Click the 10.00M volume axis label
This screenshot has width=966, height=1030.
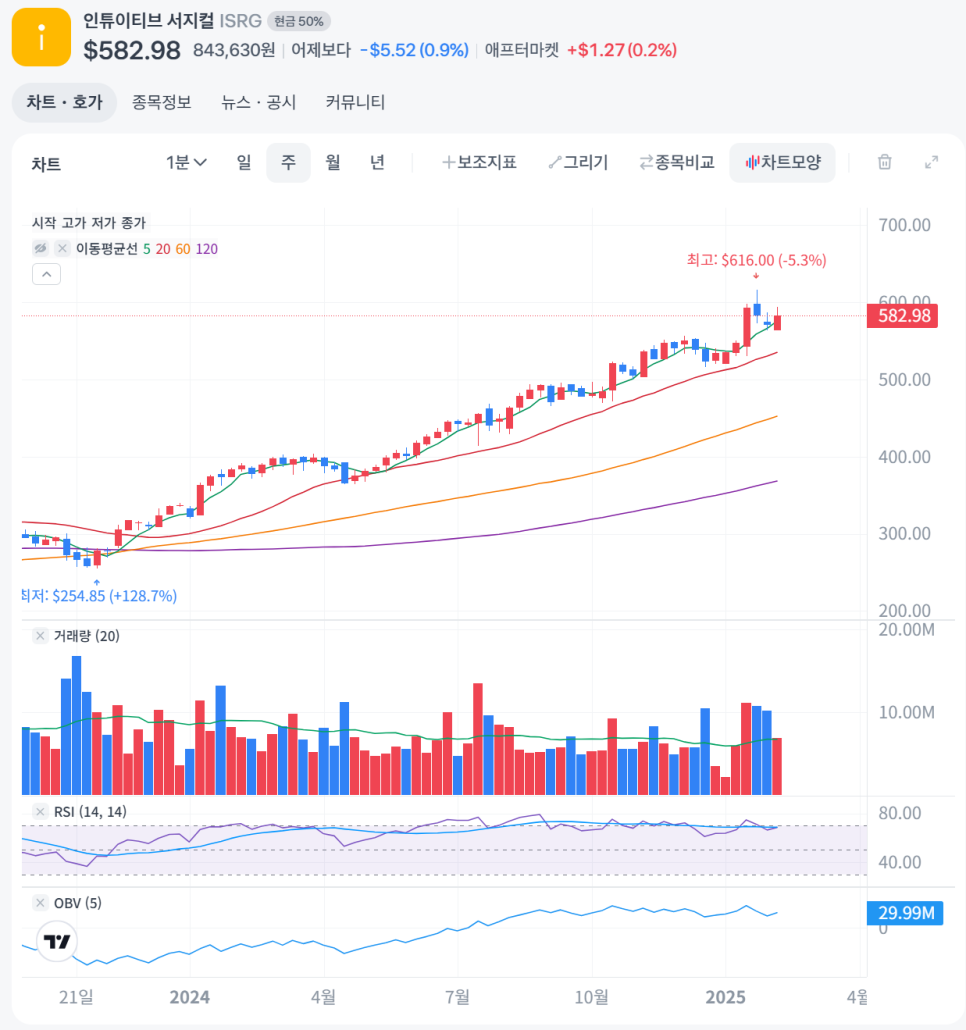click(x=907, y=712)
